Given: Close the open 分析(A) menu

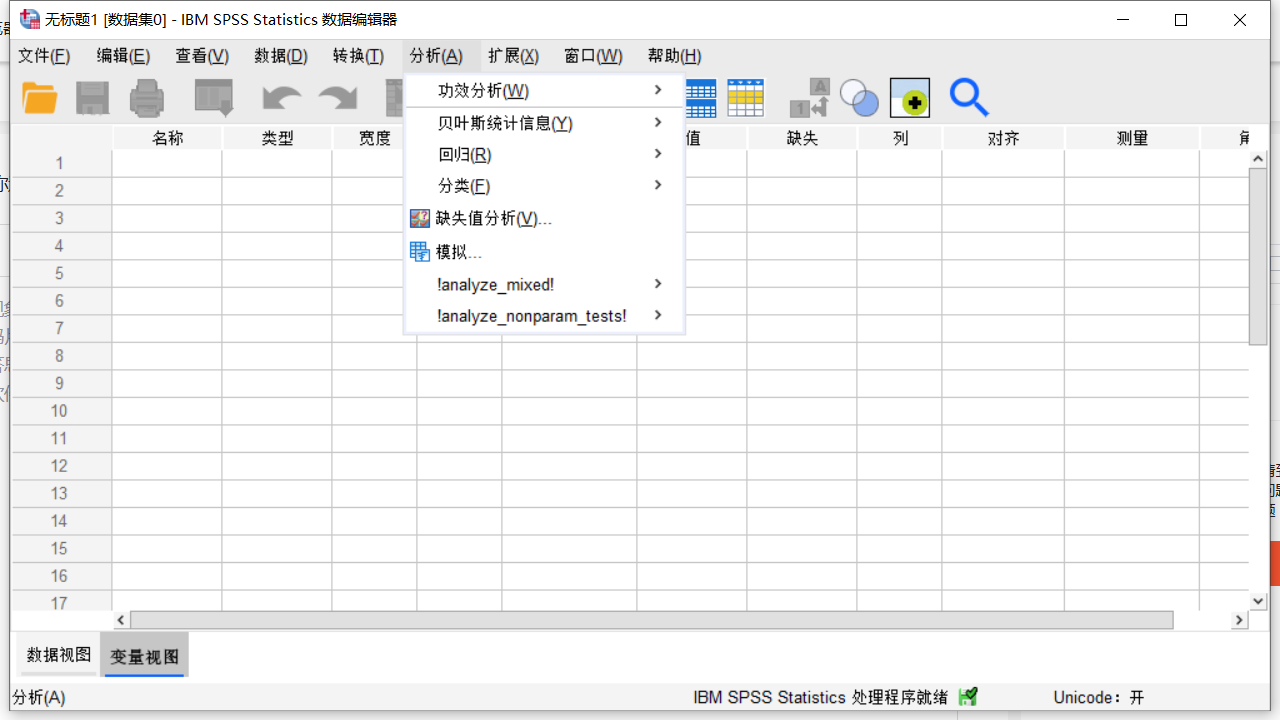Looking at the screenshot, I should 436,56.
